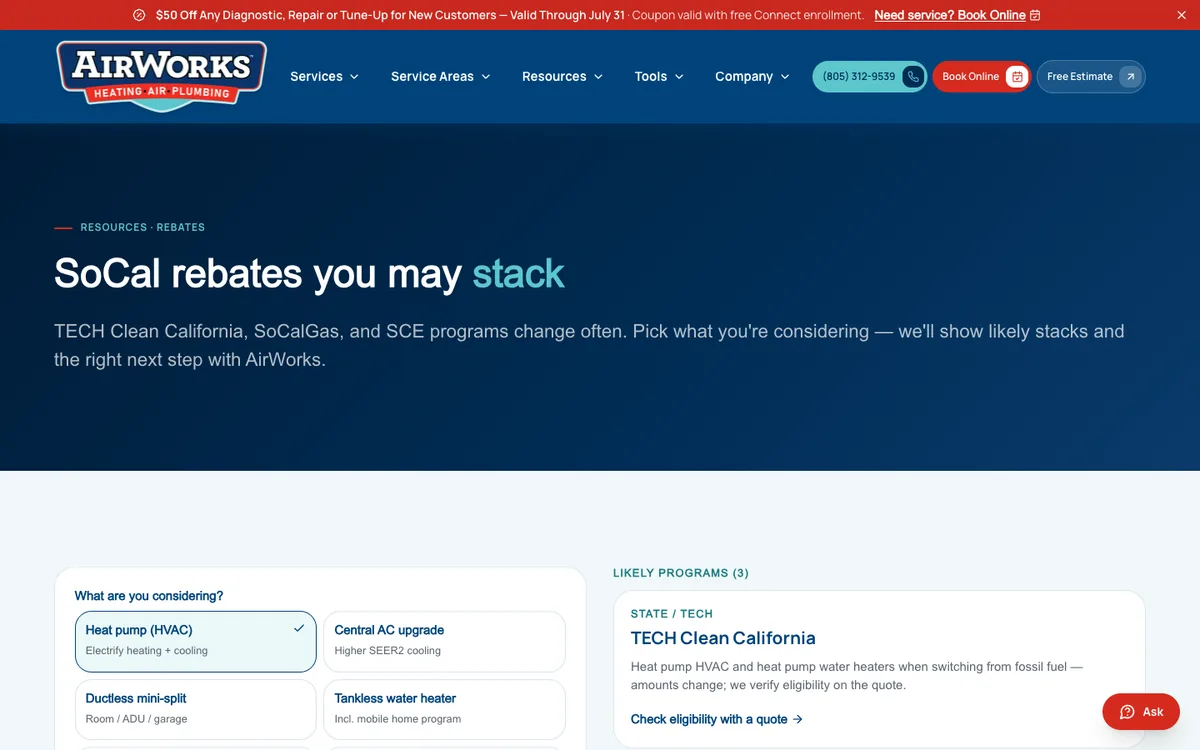Select Central AC upgrade option
The width and height of the screenshot is (1200, 750).
click(444, 641)
